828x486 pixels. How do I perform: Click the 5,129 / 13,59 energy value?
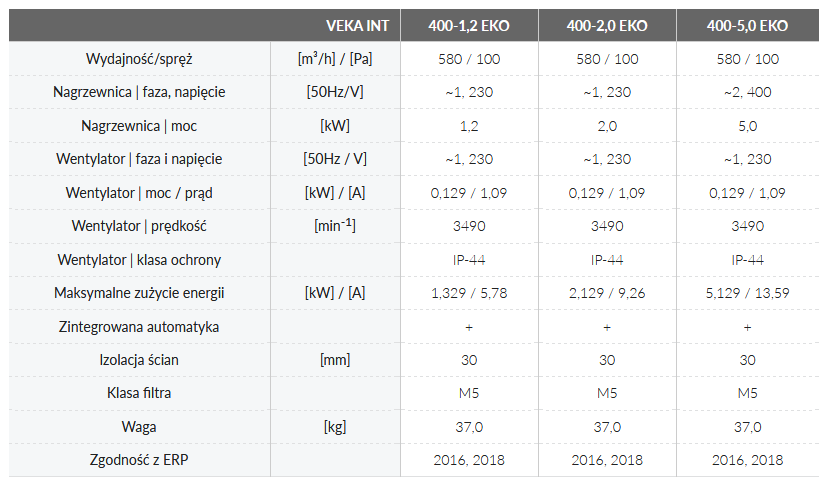747,293
